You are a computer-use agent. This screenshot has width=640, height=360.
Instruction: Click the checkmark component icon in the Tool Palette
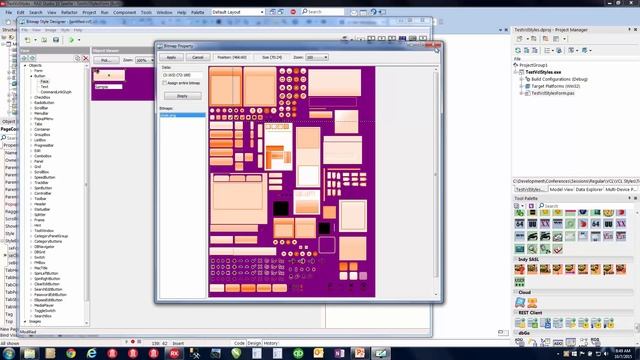[x=558, y=249]
